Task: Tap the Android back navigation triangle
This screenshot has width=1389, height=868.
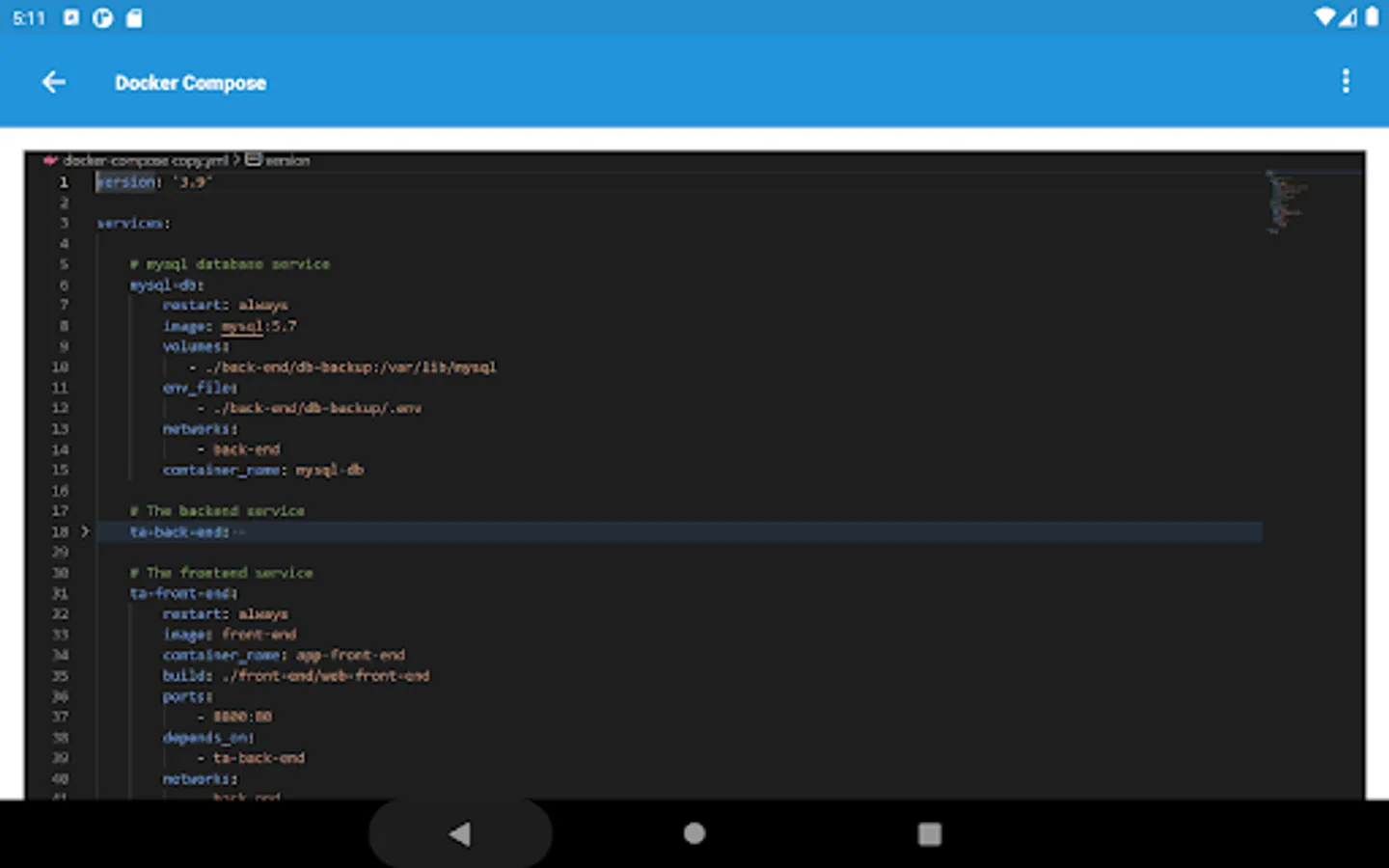Action: (460, 833)
